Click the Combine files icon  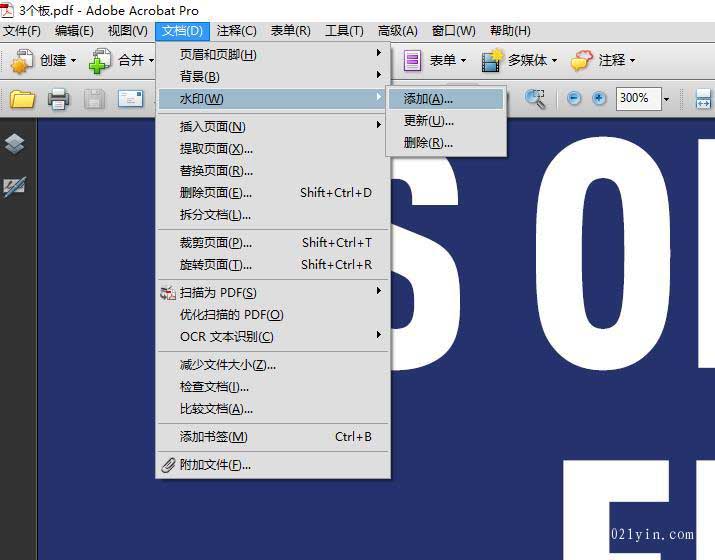point(100,60)
